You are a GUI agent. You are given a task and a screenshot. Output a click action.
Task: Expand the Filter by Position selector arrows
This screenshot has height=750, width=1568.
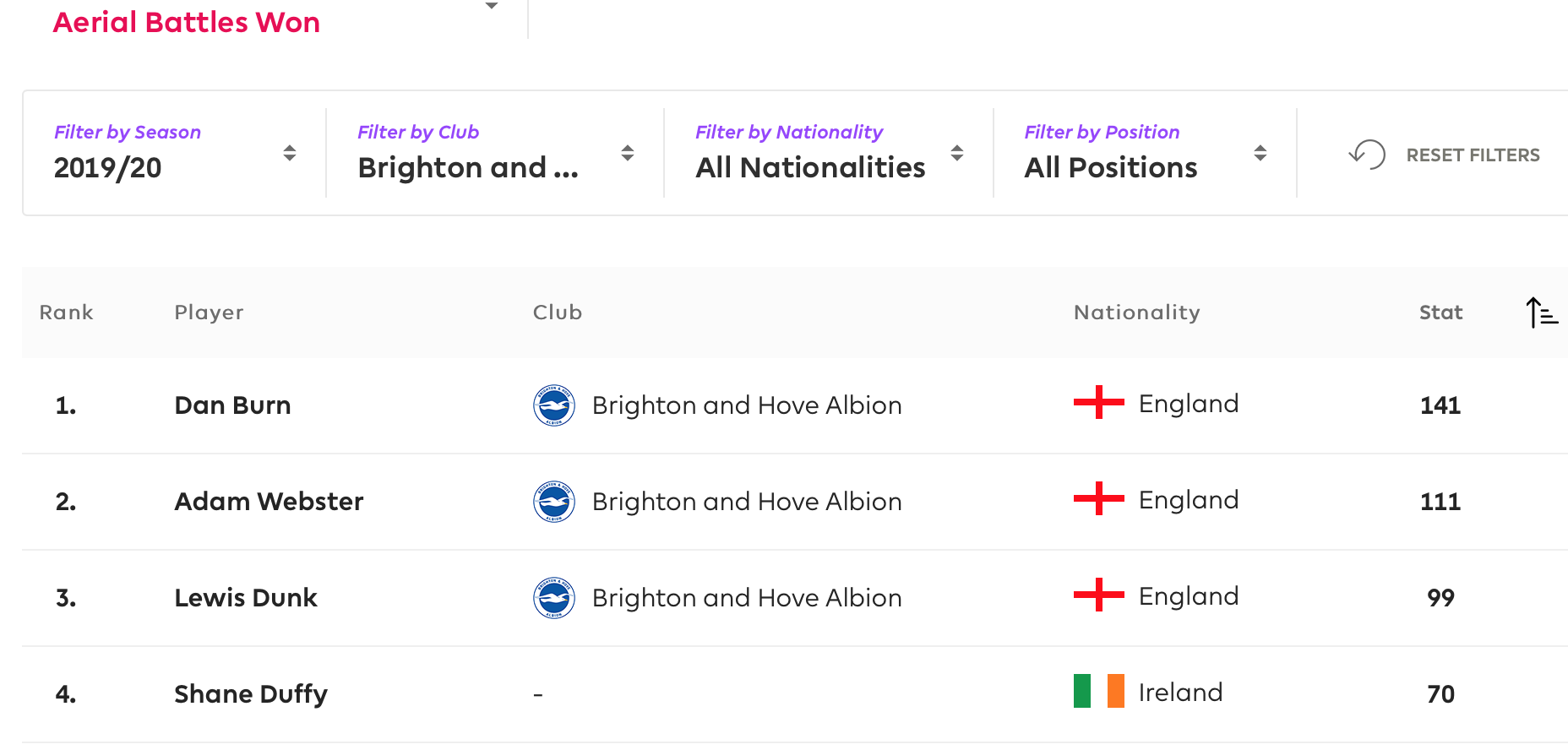[1260, 153]
